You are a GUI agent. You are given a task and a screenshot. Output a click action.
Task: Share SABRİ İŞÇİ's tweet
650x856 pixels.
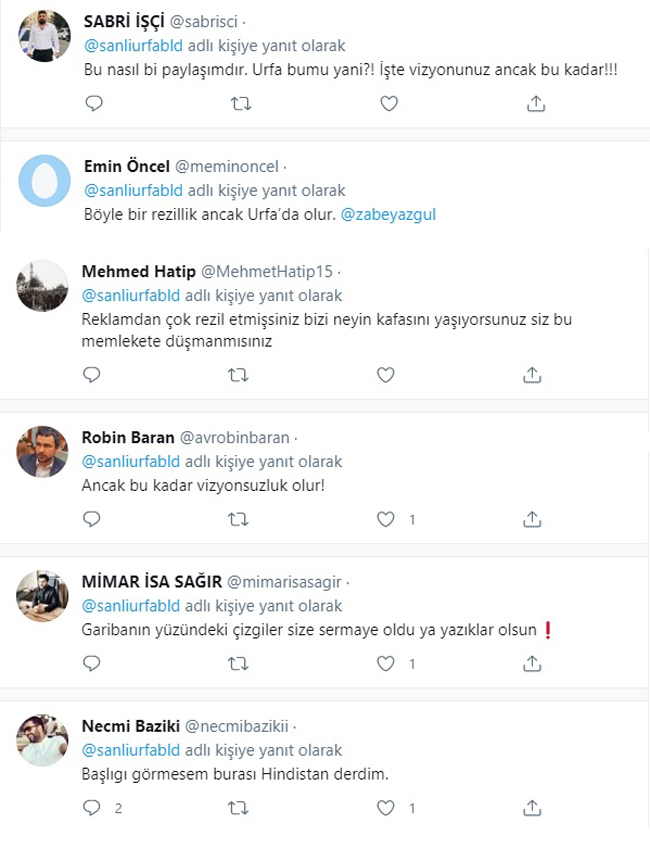coord(535,103)
